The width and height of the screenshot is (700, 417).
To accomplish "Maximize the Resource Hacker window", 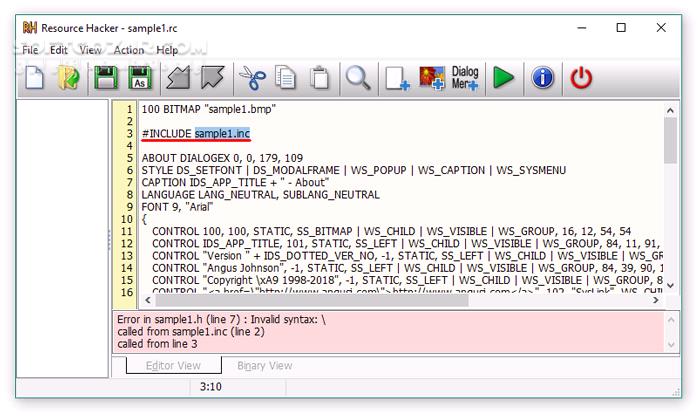I will pos(621,28).
